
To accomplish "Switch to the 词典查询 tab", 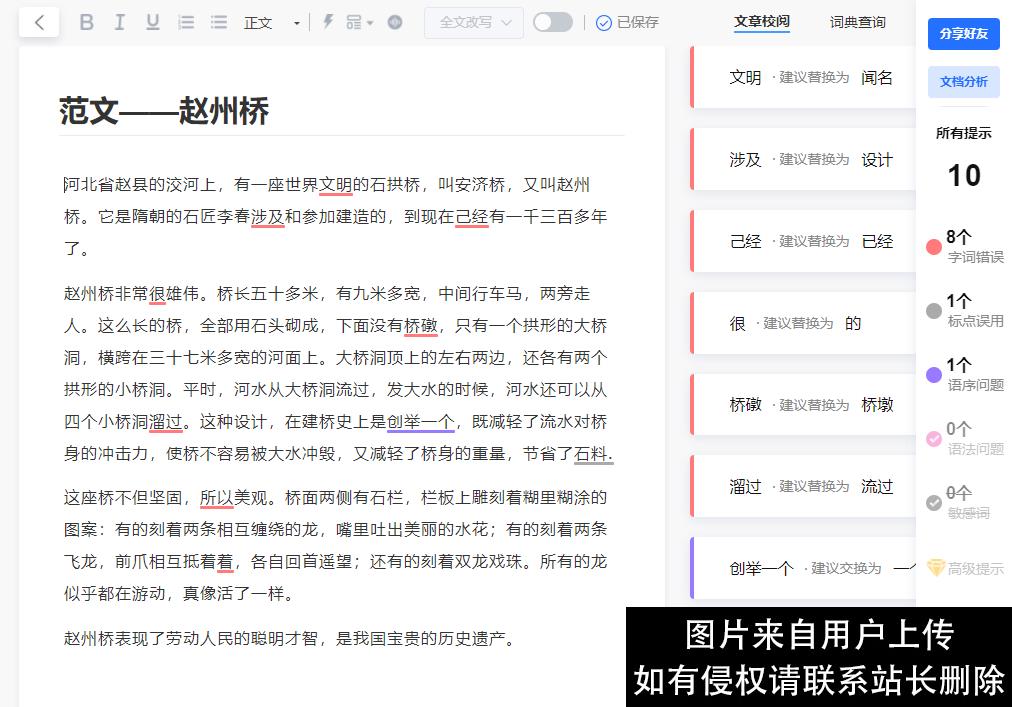I will (x=857, y=22).
